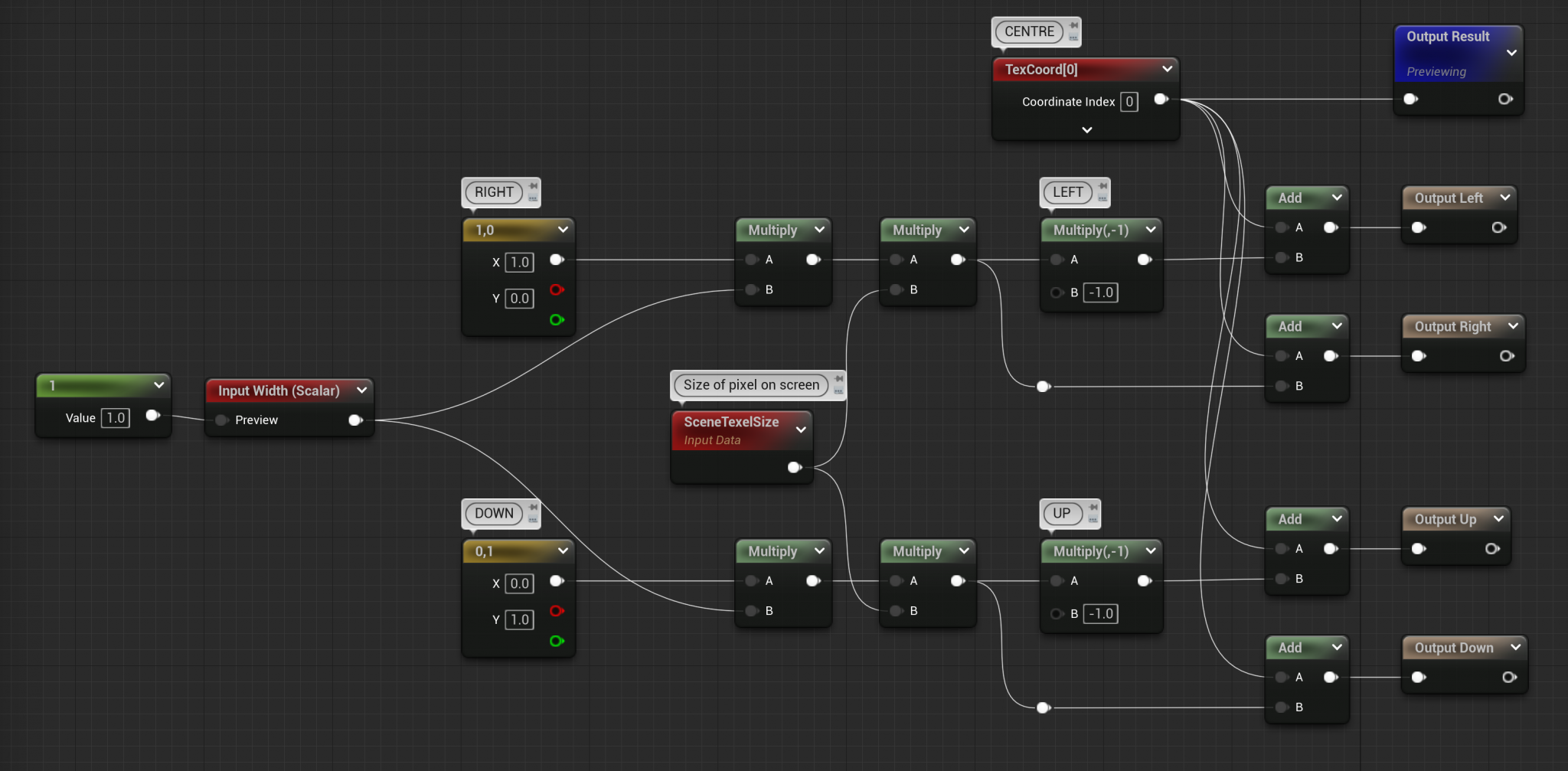Toggle visibility of the LEFT comment bubble
This screenshot has height=771, width=1568.
tap(1102, 198)
